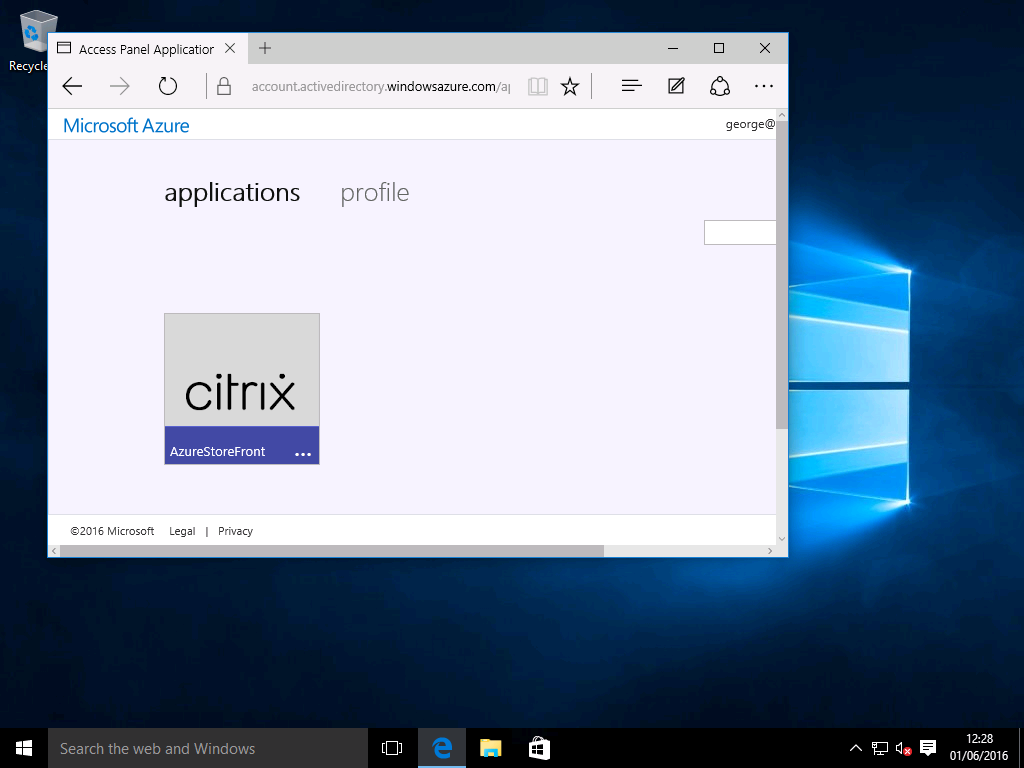Add page to favorites star icon

(570, 87)
